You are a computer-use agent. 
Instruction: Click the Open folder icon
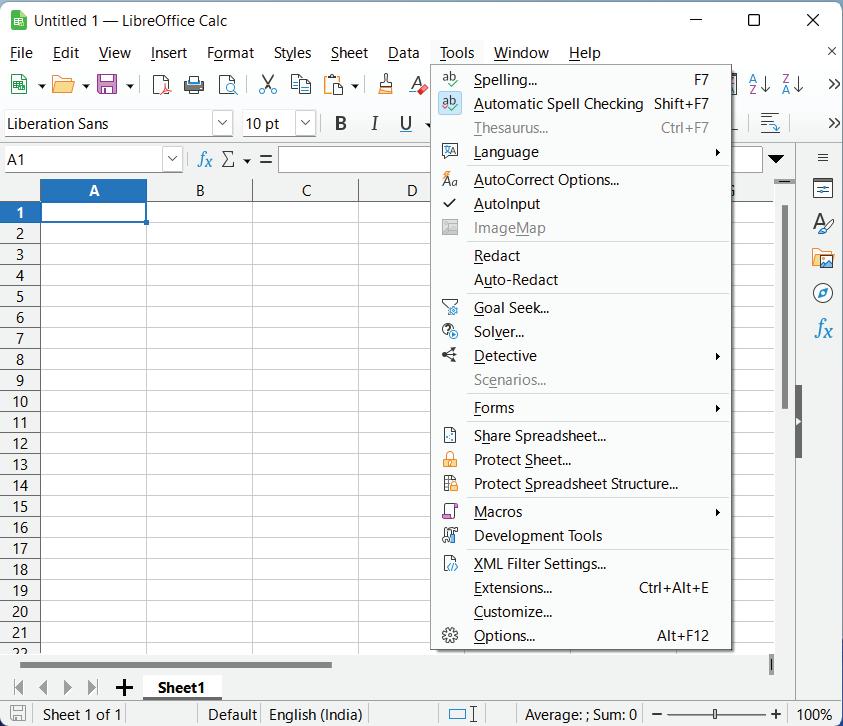[63, 84]
